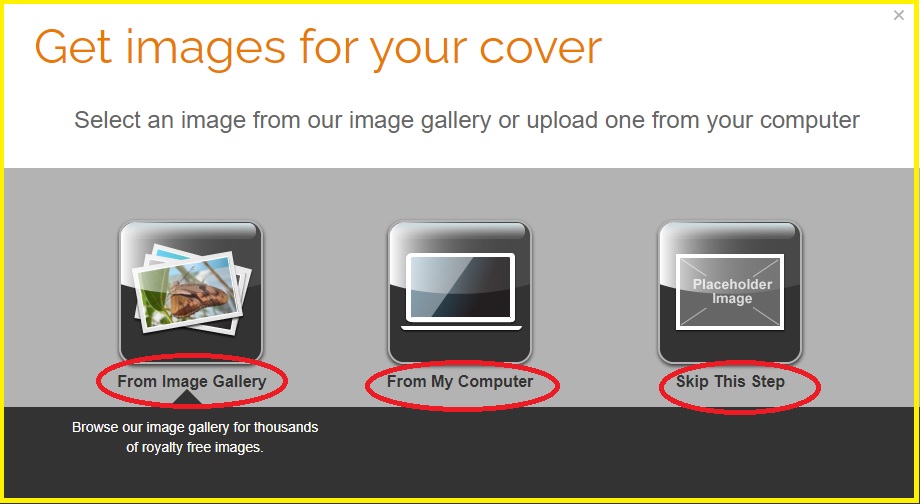Select the Placeholder Image icon tile
The height and width of the screenshot is (504, 920).
click(x=730, y=292)
